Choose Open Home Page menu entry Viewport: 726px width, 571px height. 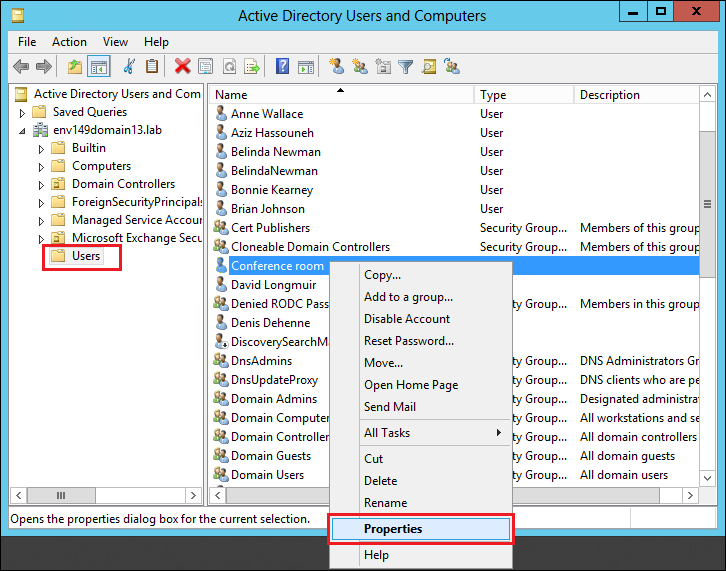point(421,385)
